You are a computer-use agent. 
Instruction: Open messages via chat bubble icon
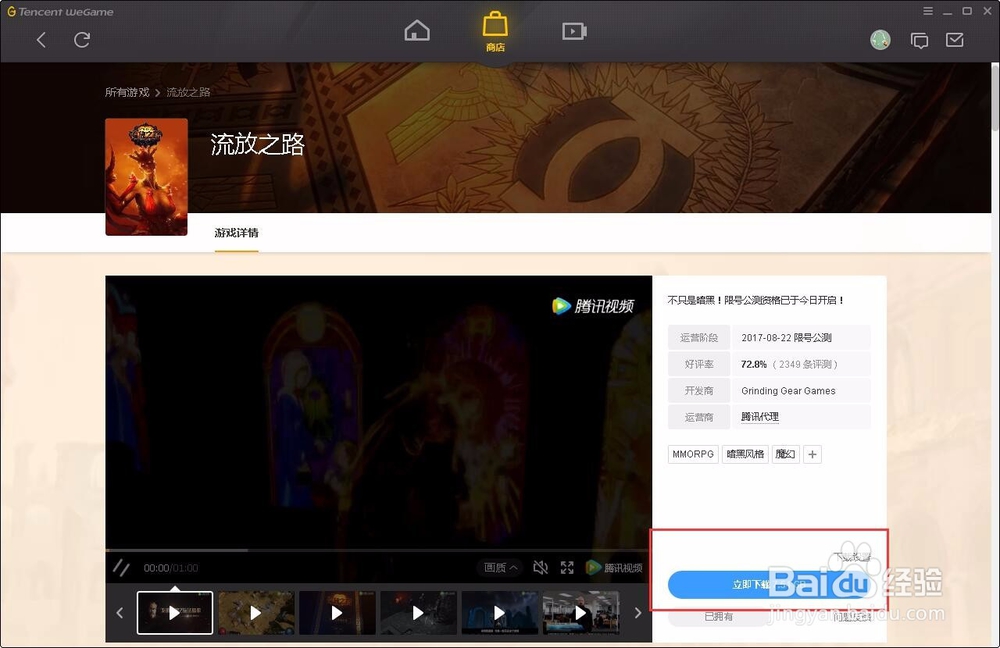point(920,40)
